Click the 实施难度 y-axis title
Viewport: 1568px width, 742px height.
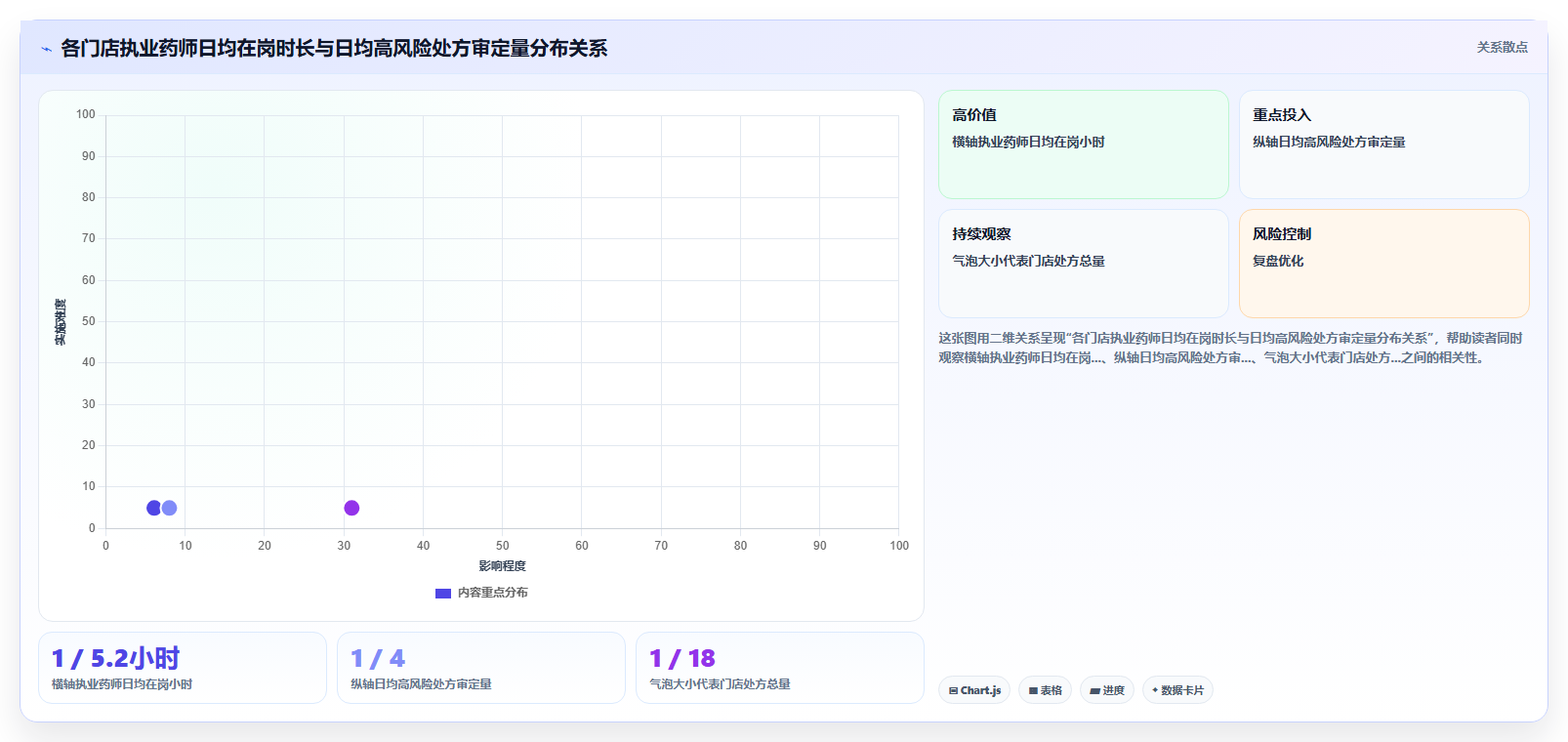[x=61, y=322]
